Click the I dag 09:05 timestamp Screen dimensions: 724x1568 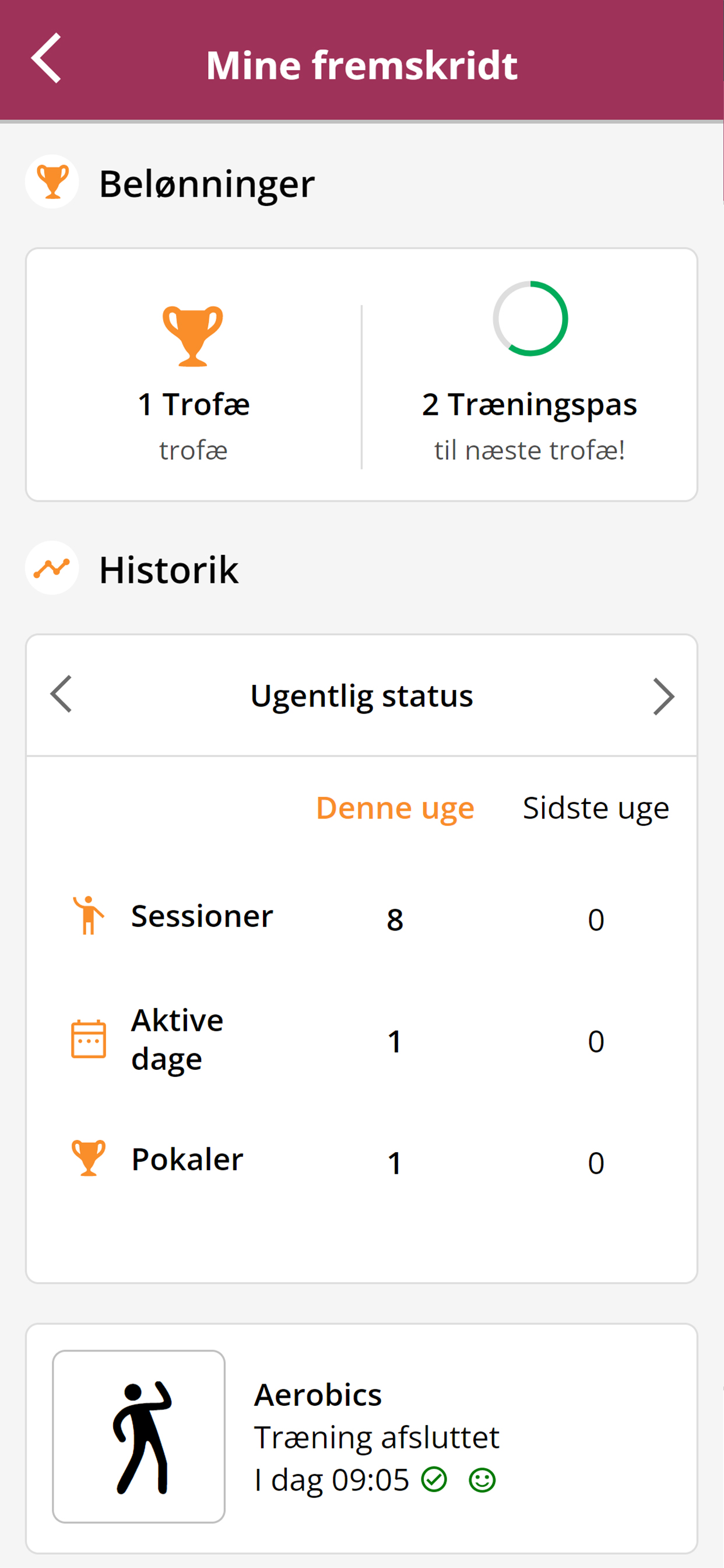tap(332, 1480)
